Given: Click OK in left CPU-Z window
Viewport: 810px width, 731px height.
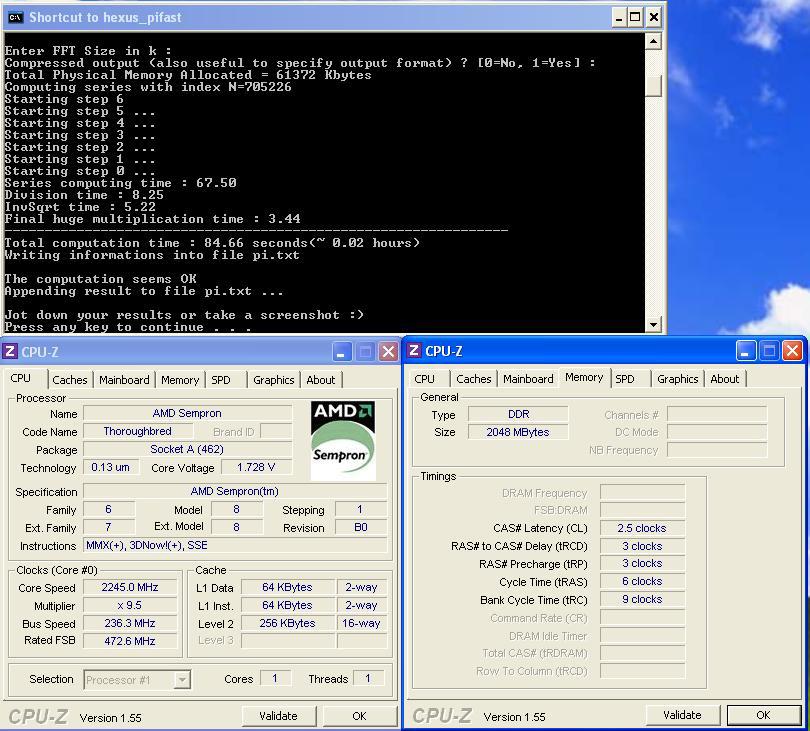Looking at the screenshot, I should (x=360, y=716).
